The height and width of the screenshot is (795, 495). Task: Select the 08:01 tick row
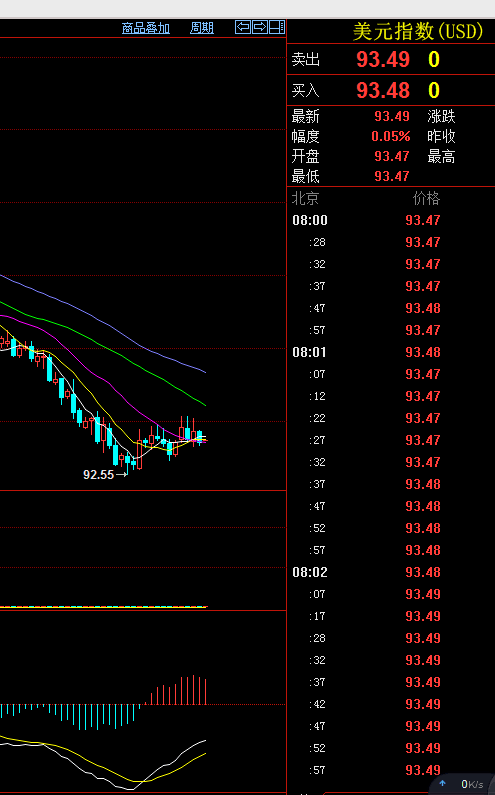click(x=391, y=352)
